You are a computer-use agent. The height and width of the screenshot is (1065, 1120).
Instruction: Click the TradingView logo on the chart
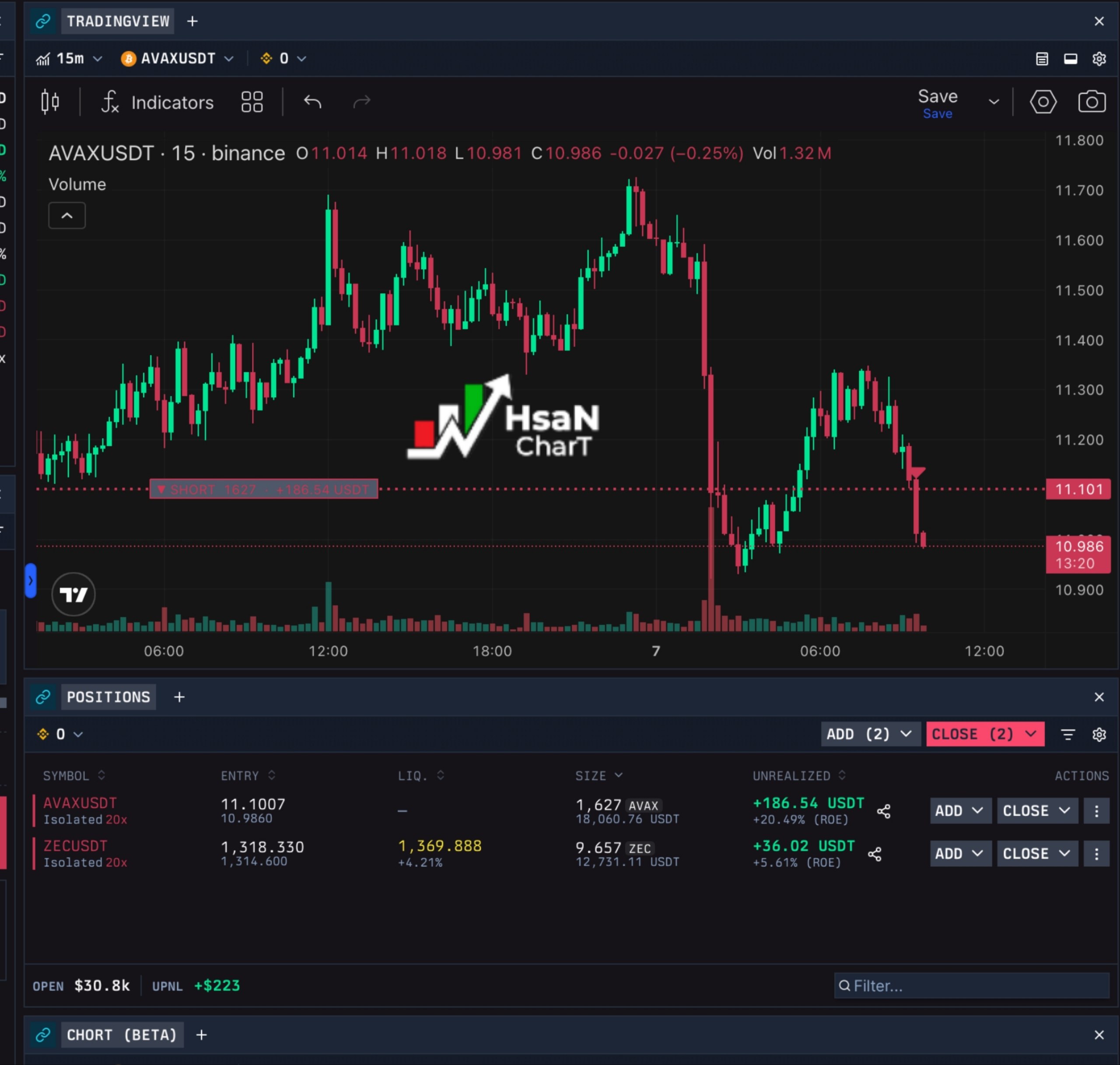[x=73, y=594]
